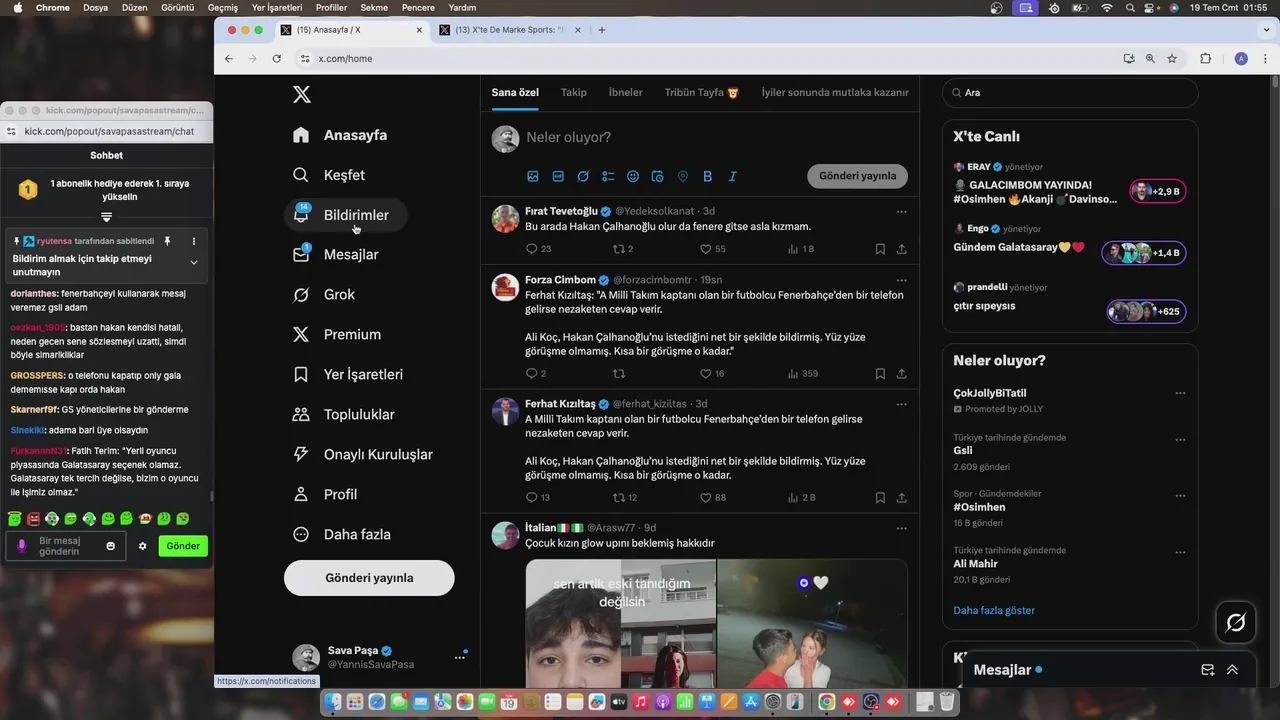Open floating Grok button
Screen dimensions: 1280x720
[1236, 623]
